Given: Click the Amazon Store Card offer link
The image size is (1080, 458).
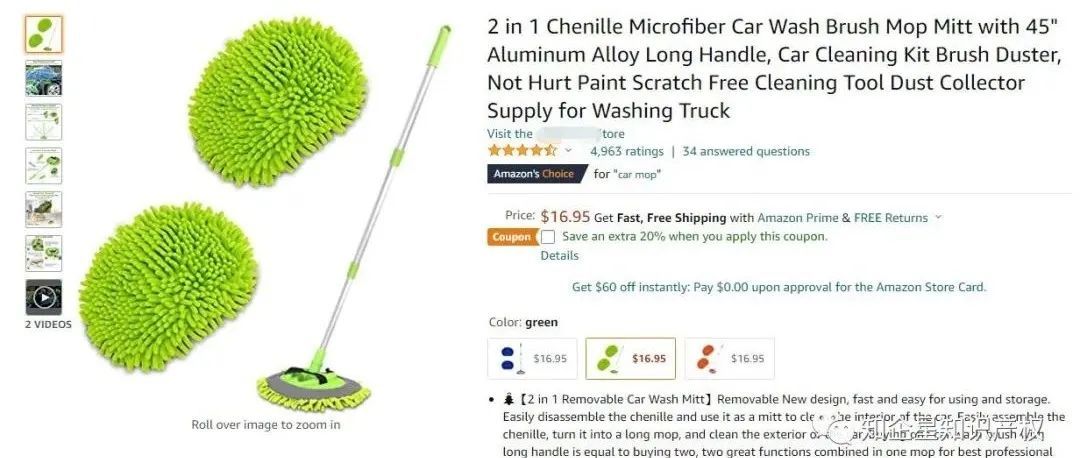Looking at the screenshot, I should pos(779,287).
